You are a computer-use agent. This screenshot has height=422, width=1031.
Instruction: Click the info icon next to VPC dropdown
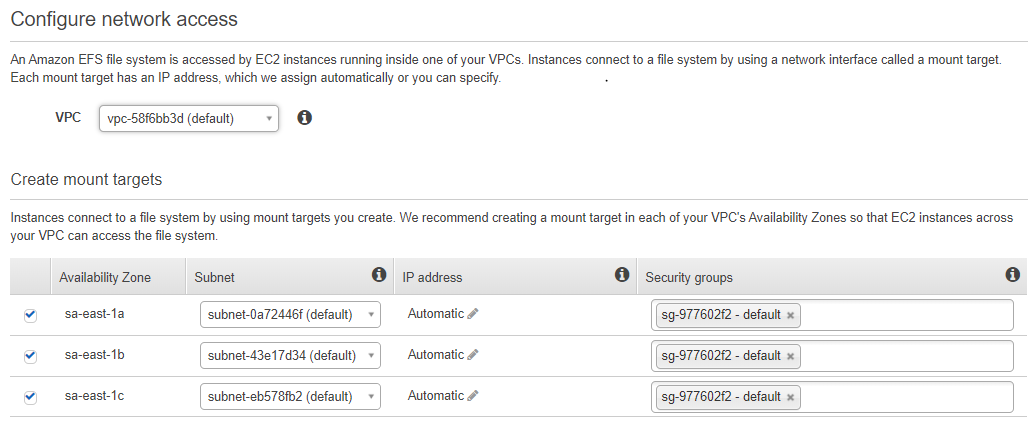pos(304,118)
